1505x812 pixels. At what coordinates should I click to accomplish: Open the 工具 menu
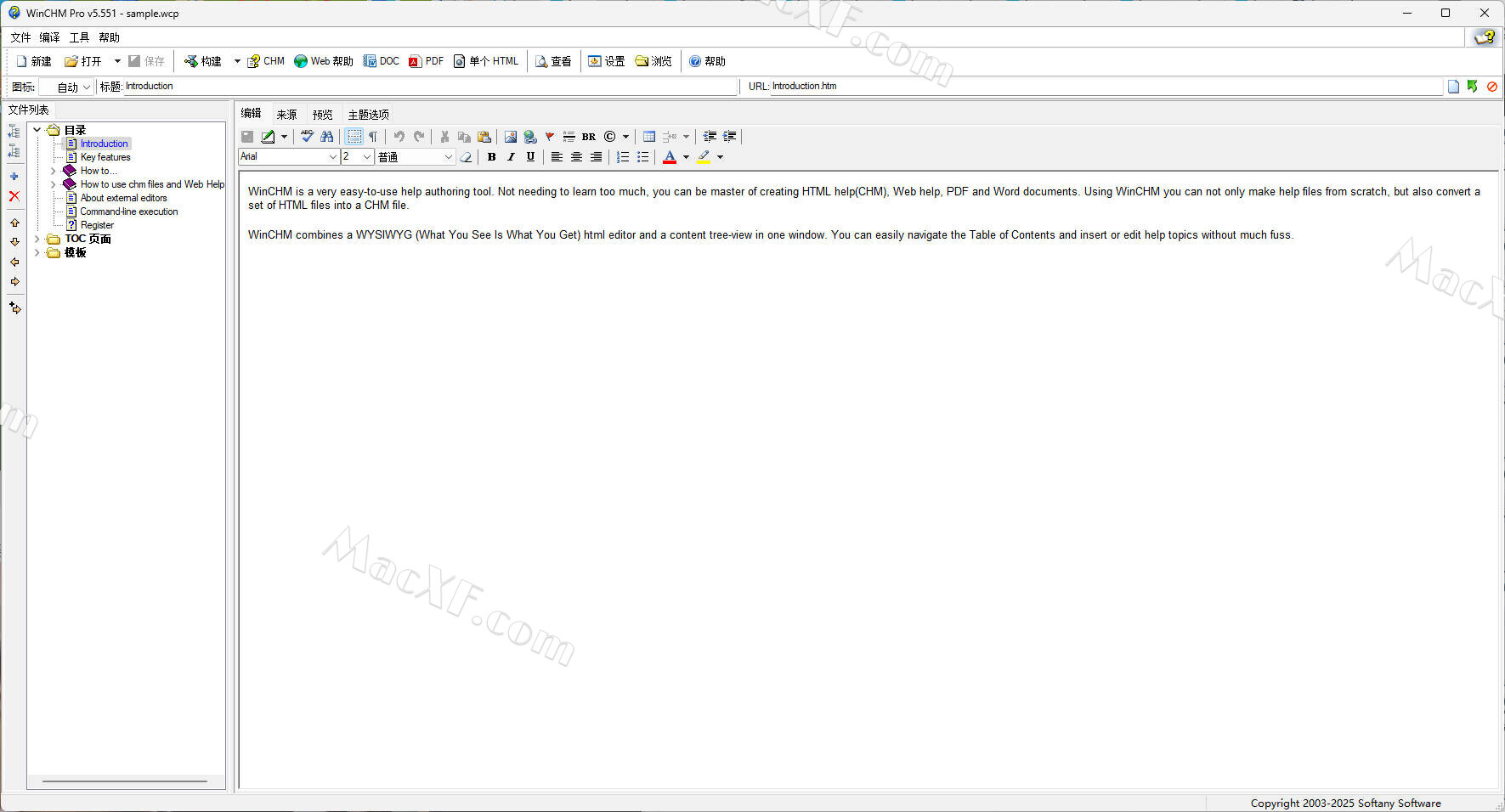tap(79, 37)
